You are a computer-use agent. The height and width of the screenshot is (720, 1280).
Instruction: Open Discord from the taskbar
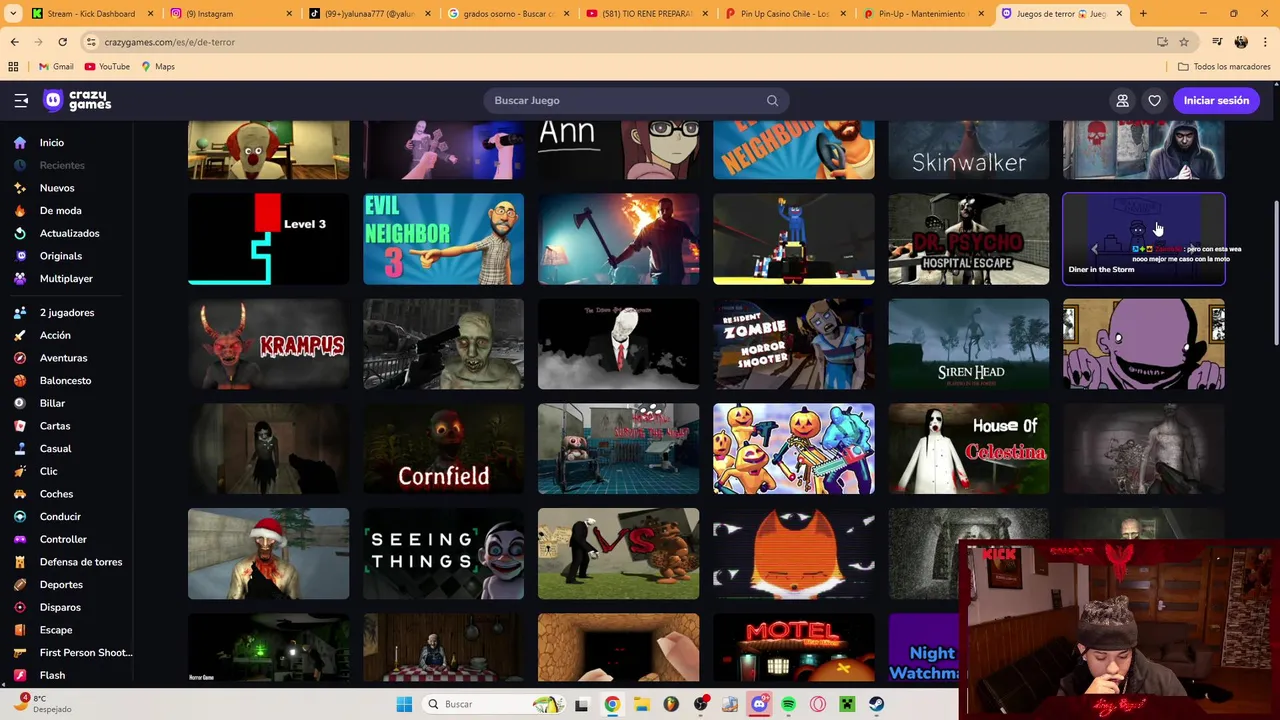[759, 704]
